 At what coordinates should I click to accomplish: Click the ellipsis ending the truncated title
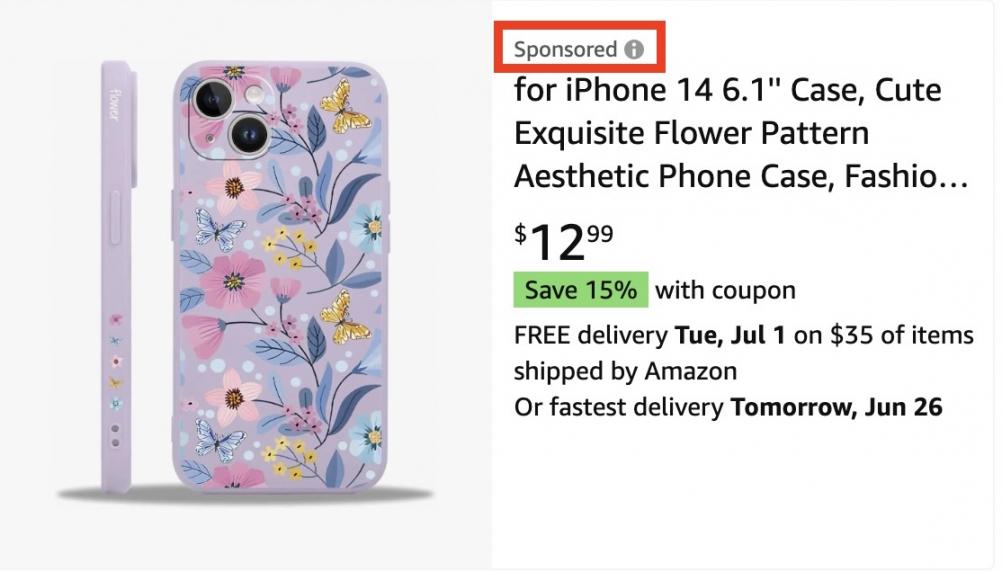[957, 179]
